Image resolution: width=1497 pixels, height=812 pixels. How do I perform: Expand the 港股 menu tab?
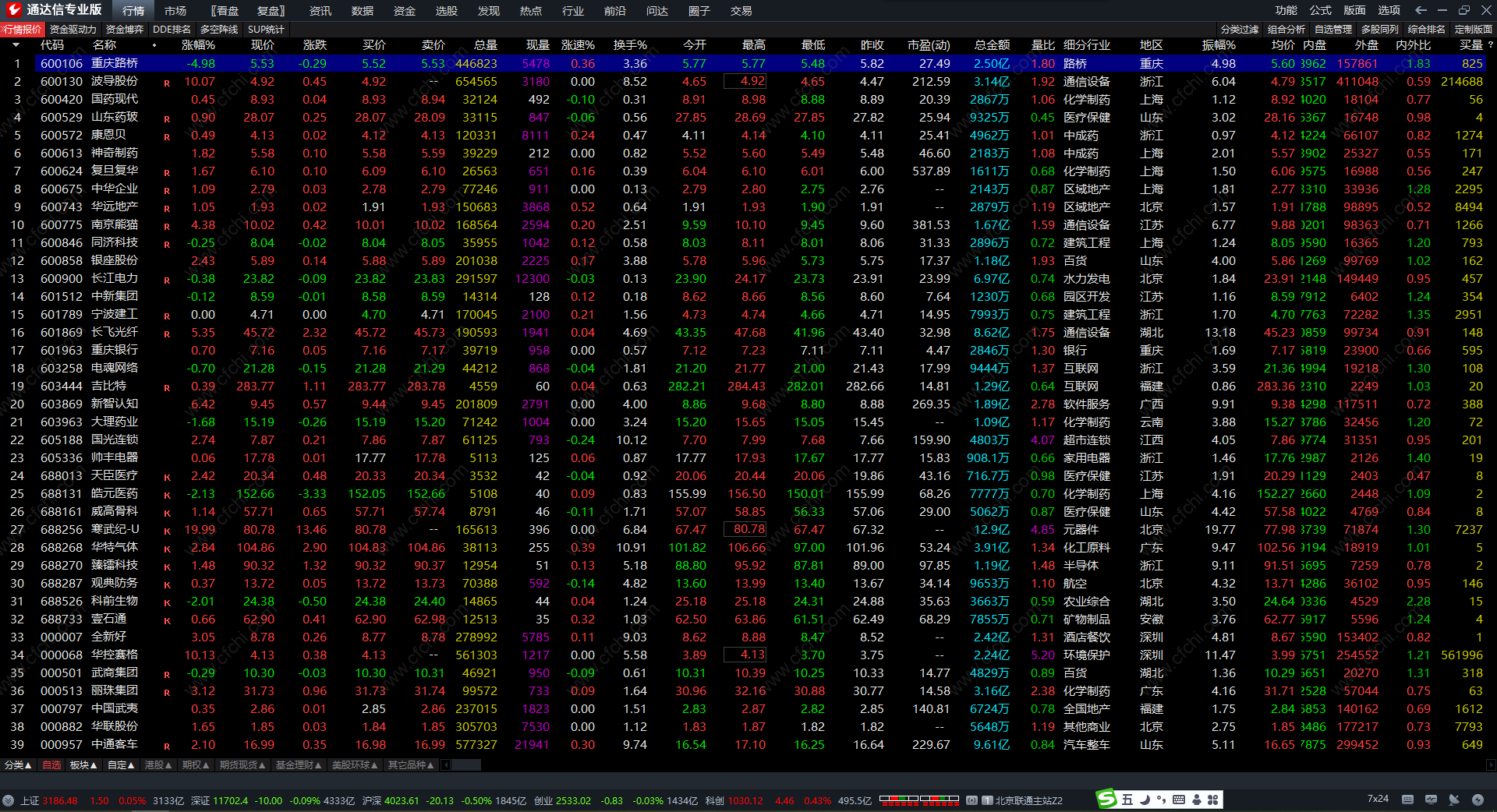(158, 765)
